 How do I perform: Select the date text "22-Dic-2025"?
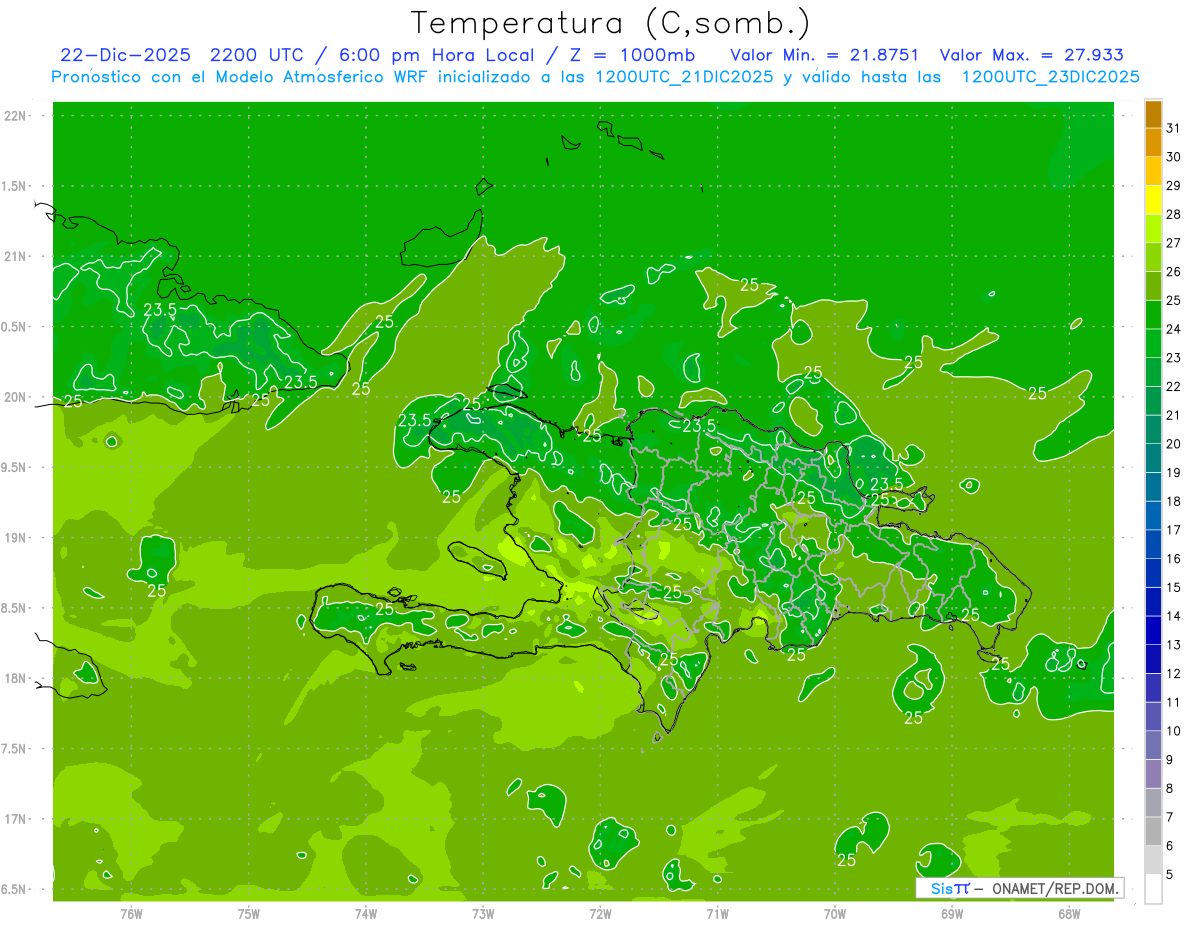pos(123,55)
